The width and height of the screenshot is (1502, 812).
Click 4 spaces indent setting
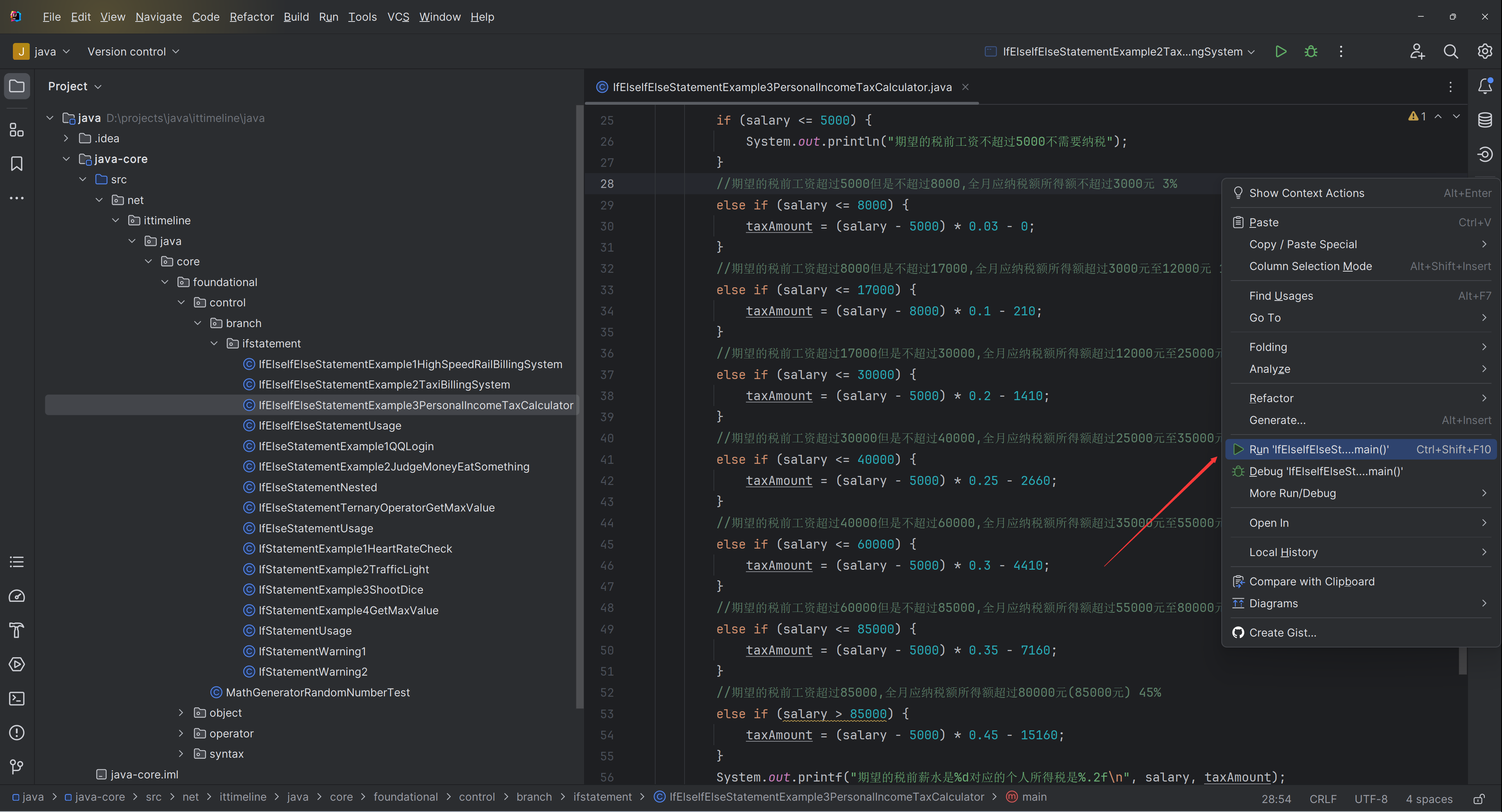point(1429,799)
